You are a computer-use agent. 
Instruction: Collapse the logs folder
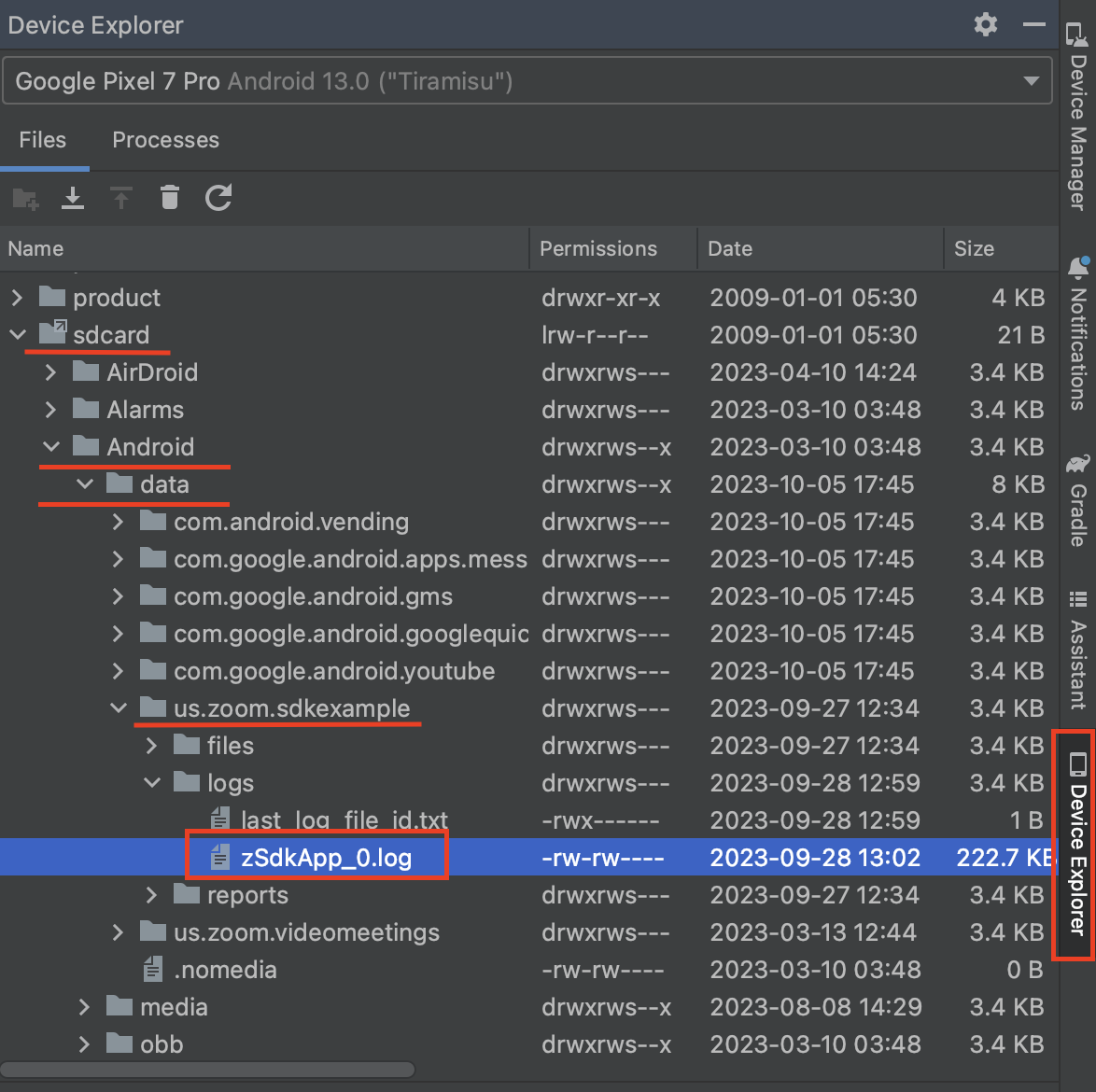click(151, 782)
